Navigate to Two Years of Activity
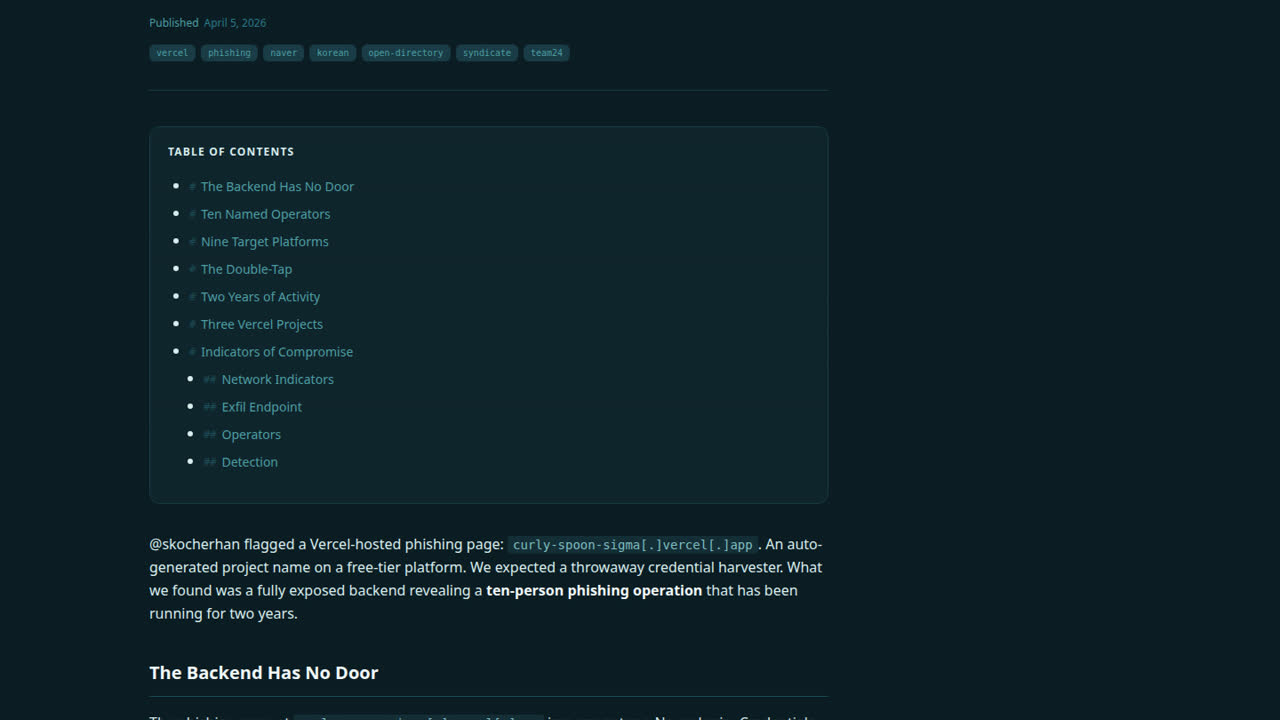 click(x=260, y=297)
